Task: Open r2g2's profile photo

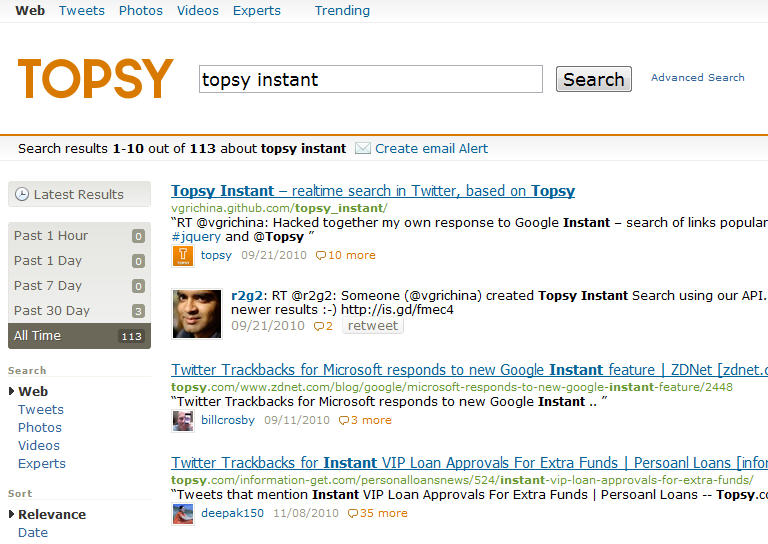Action: pyautogui.click(x=197, y=314)
